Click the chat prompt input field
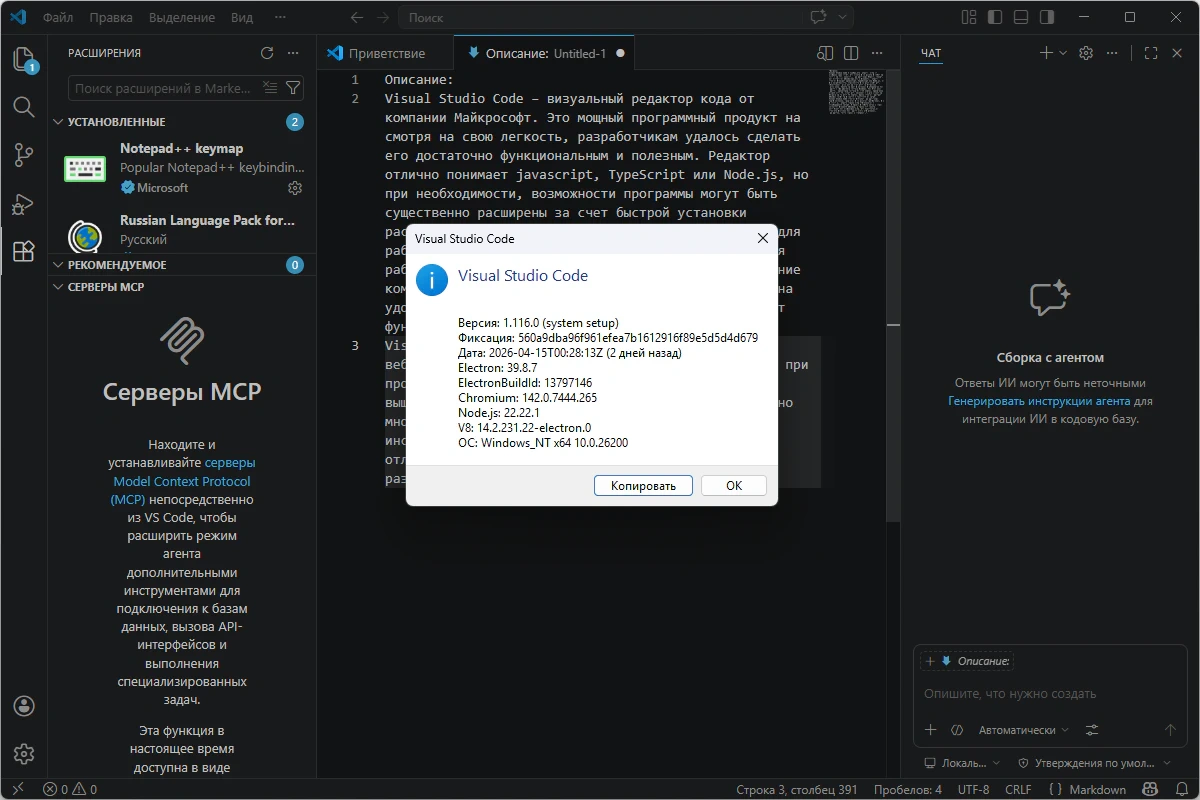 1048,693
